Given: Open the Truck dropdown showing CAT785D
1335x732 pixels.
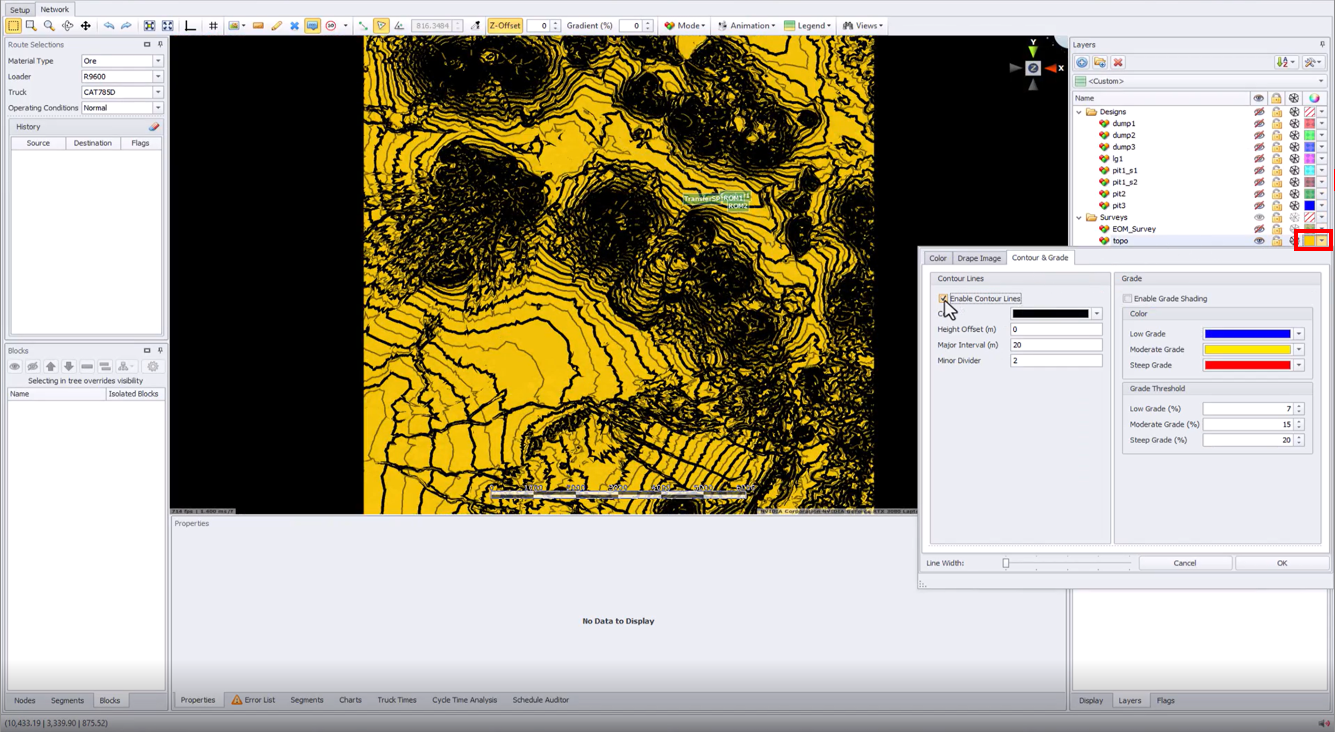Looking at the screenshot, I should pos(158,92).
